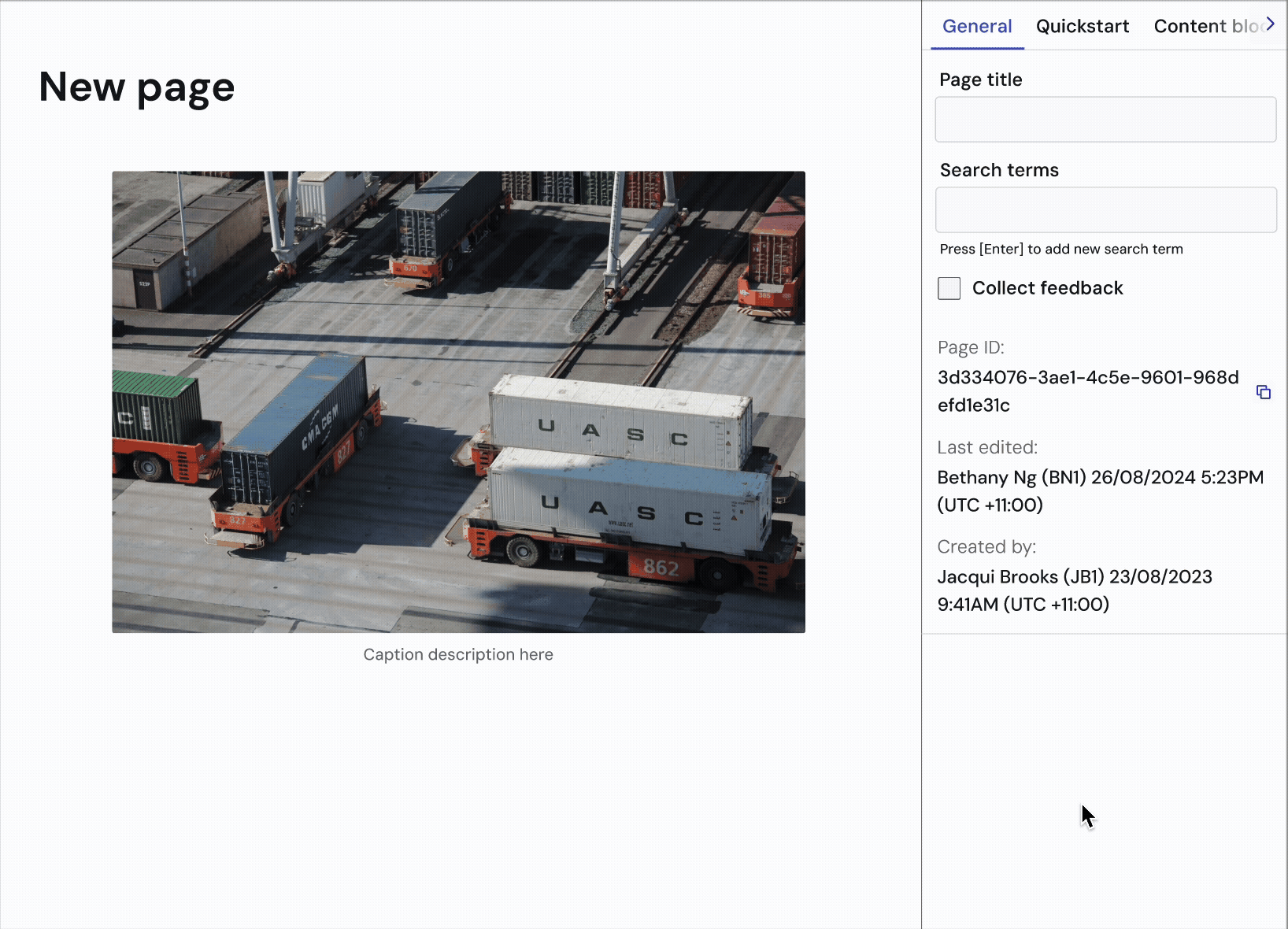The image size is (1288, 929).
Task: Edit the 'Caption description here' text
Action: [458, 654]
